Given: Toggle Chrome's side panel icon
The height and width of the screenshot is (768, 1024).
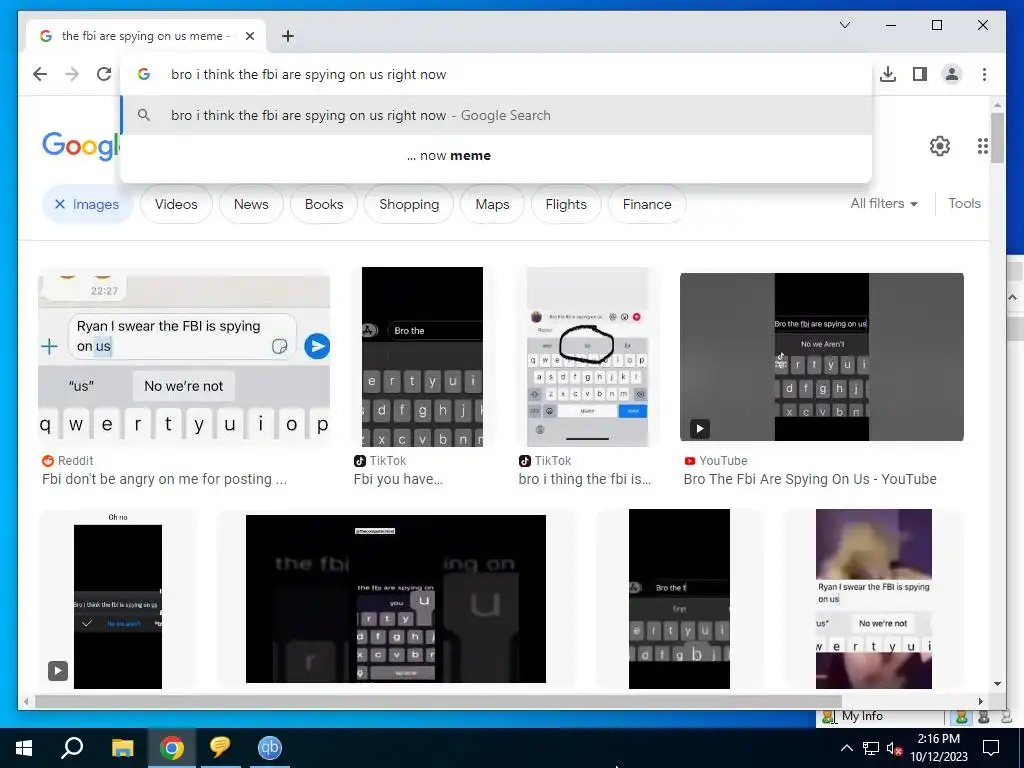Looking at the screenshot, I should click(x=920, y=74).
